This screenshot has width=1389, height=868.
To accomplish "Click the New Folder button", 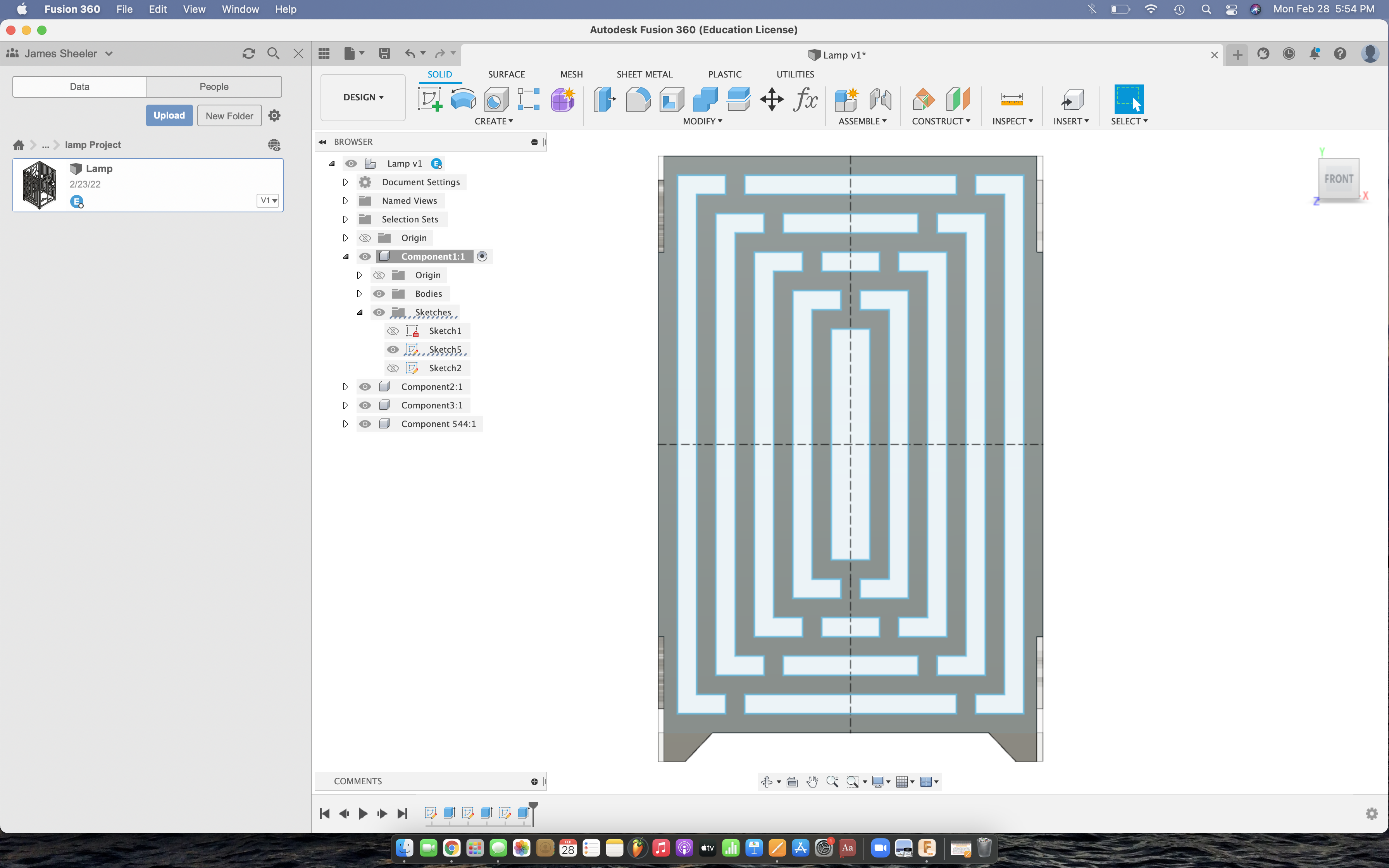I will pyautogui.click(x=229, y=115).
